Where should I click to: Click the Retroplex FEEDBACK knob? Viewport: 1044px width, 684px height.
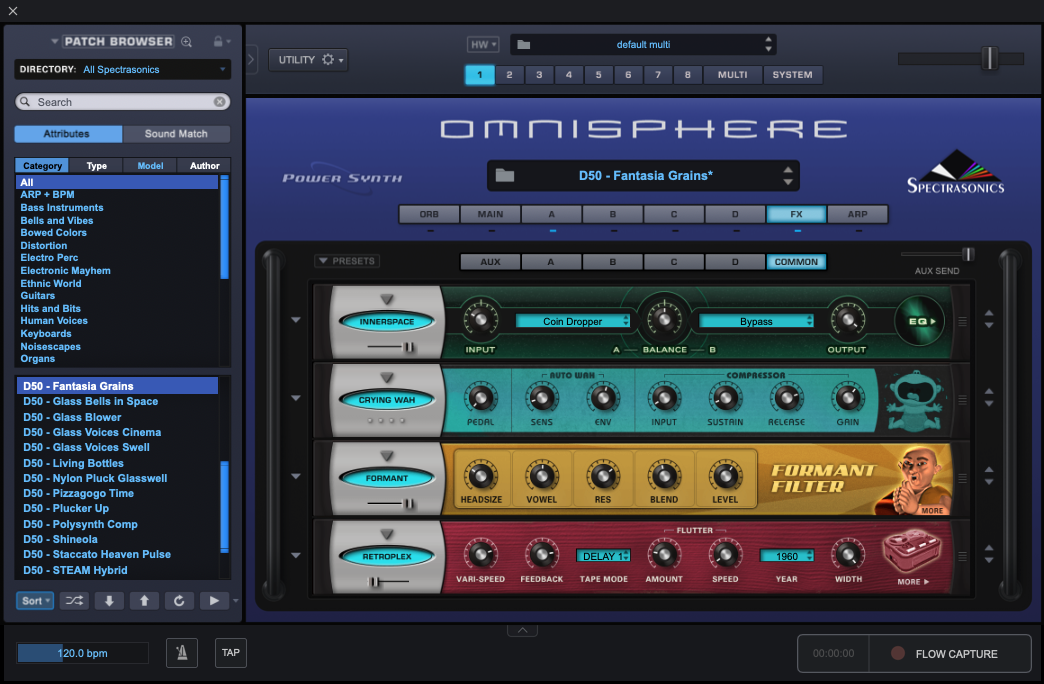(x=541, y=554)
